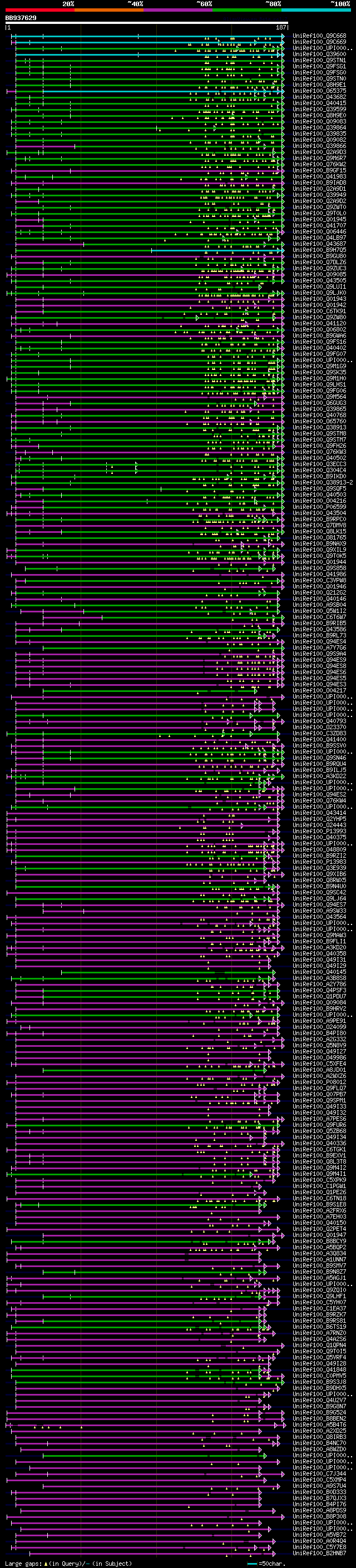Screen dimensions: 356x1568
Task: Open UniRef100_Q9M6R7 entry
Action: 319,159
